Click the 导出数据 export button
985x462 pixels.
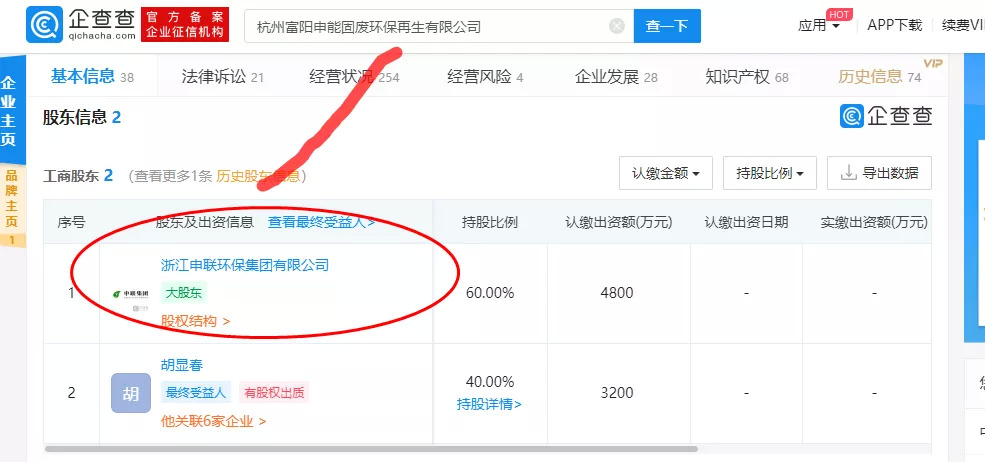pos(879,173)
